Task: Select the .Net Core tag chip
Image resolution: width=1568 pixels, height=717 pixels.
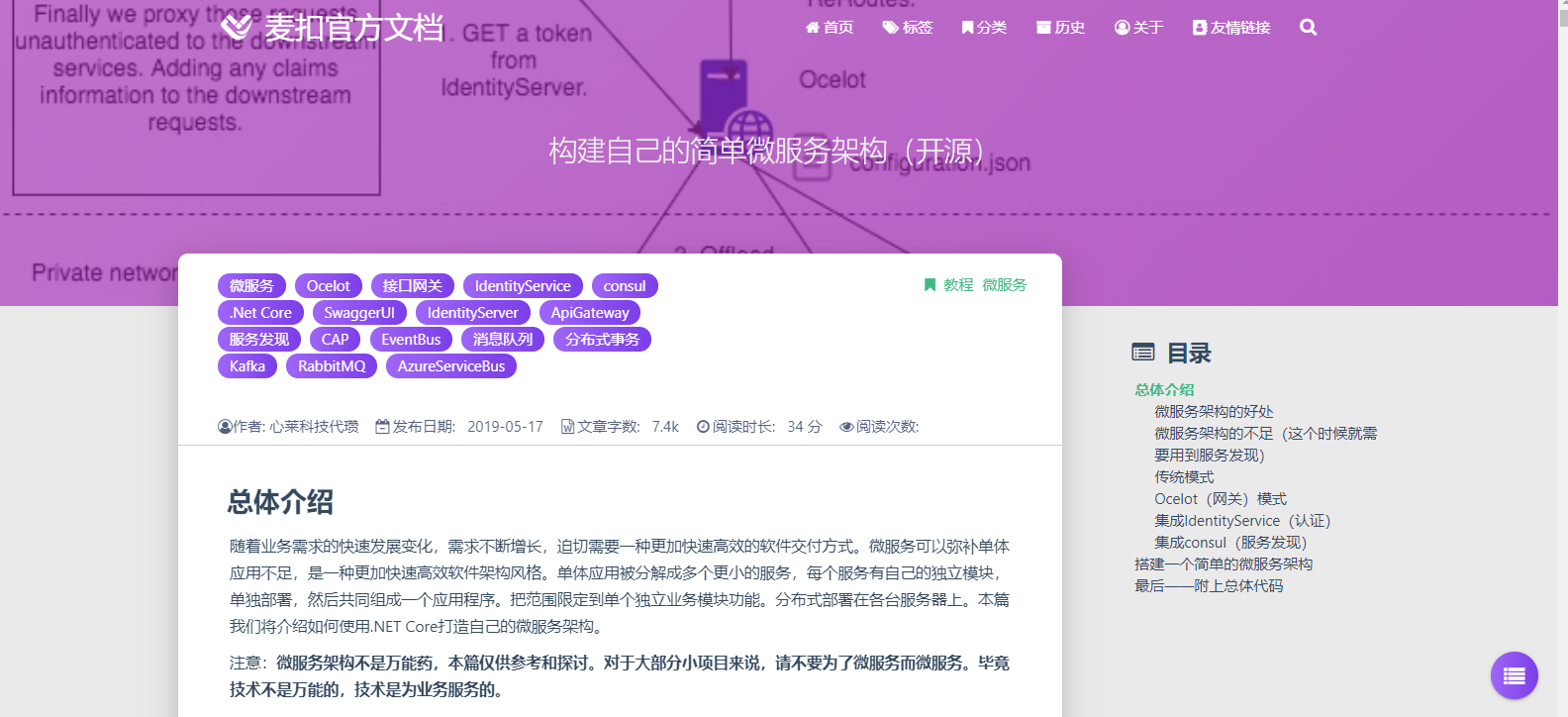Action: 261,313
